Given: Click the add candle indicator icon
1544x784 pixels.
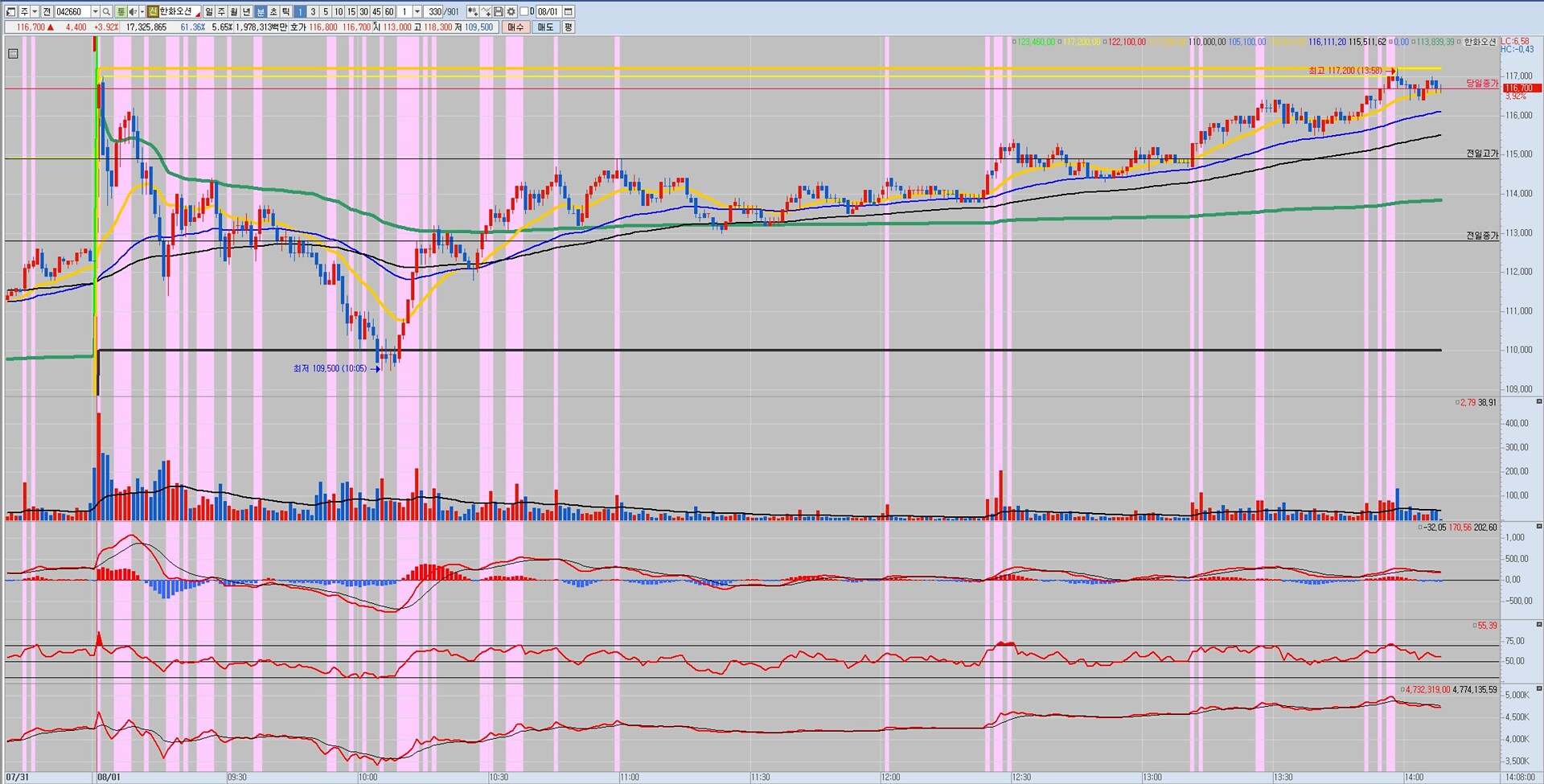Looking at the screenshot, I should click(x=473, y=12).
